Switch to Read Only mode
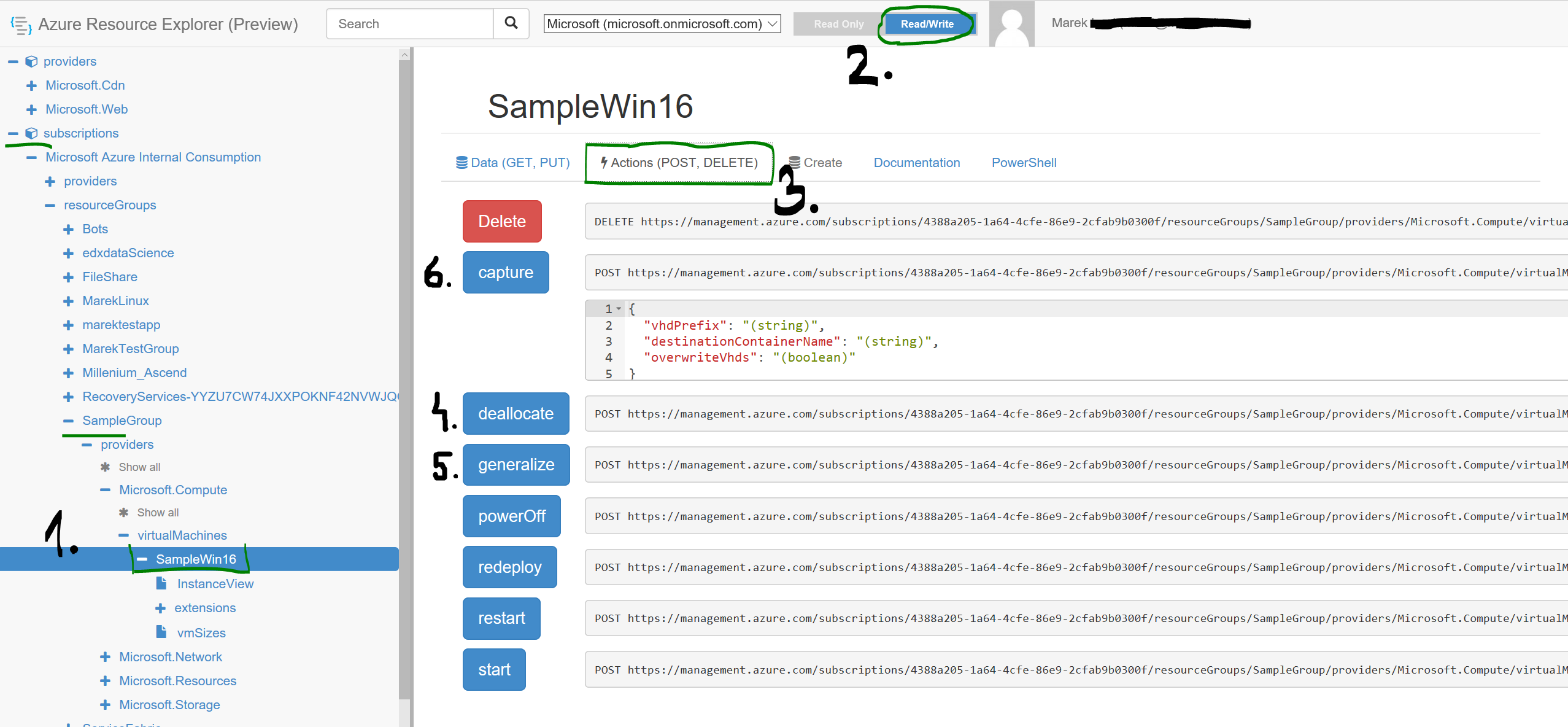1568x727 pixels. pos(838,24)
